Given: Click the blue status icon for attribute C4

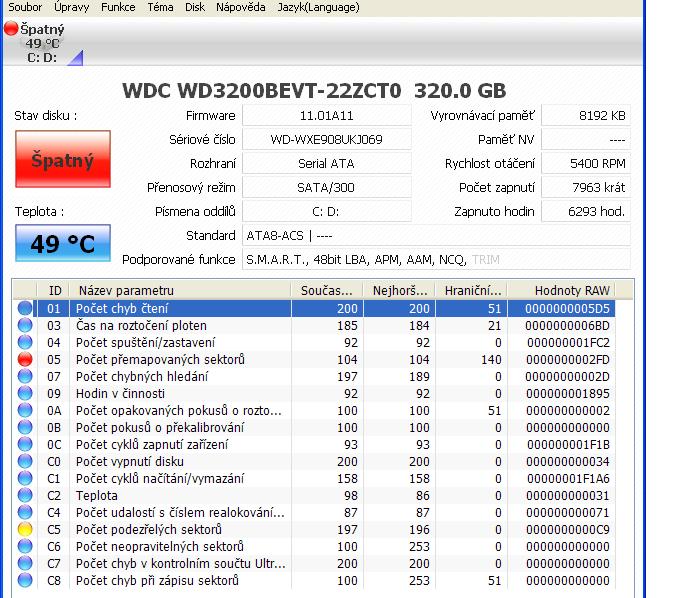Looking at the screenshot, I should (x=25, y=512).
